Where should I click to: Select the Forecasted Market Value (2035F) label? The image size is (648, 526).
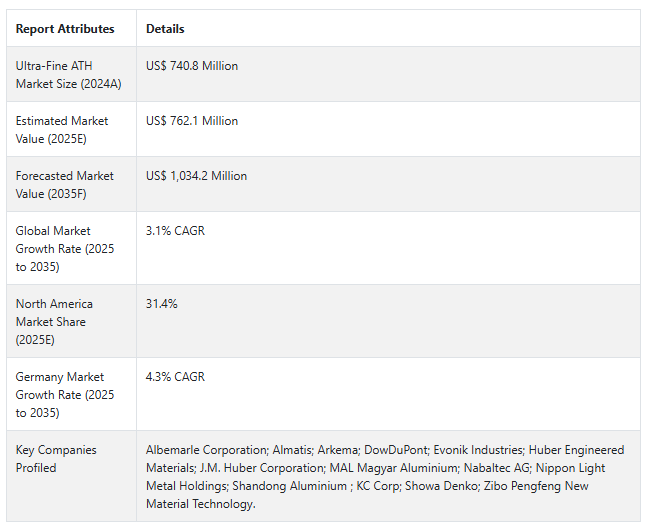click(64, 185)
